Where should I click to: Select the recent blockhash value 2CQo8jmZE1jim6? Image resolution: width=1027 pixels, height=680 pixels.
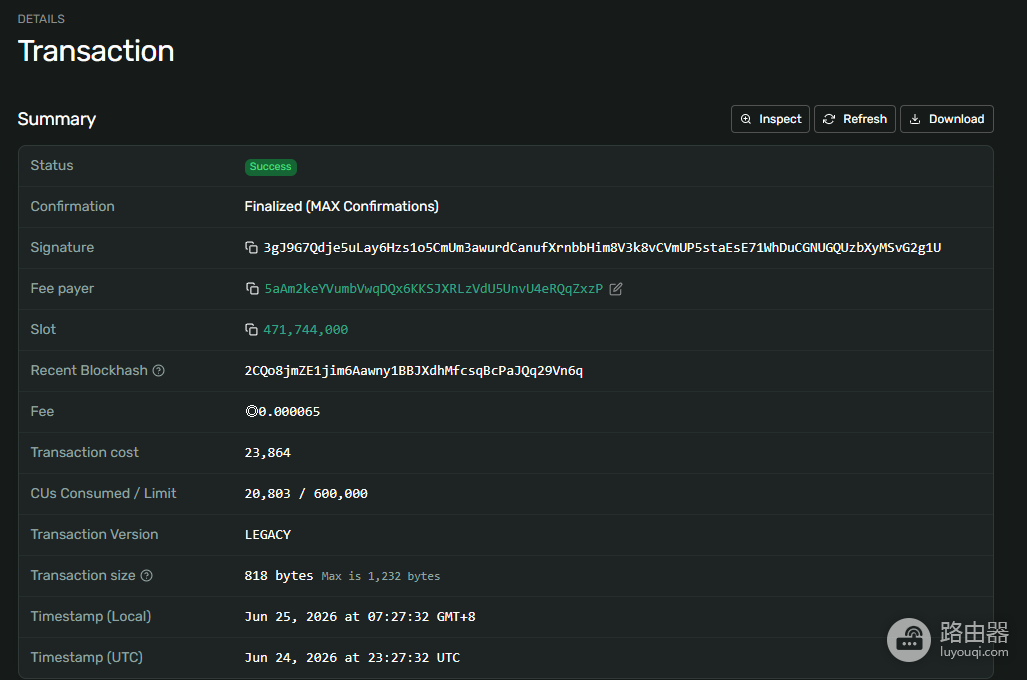coord(414,371)
